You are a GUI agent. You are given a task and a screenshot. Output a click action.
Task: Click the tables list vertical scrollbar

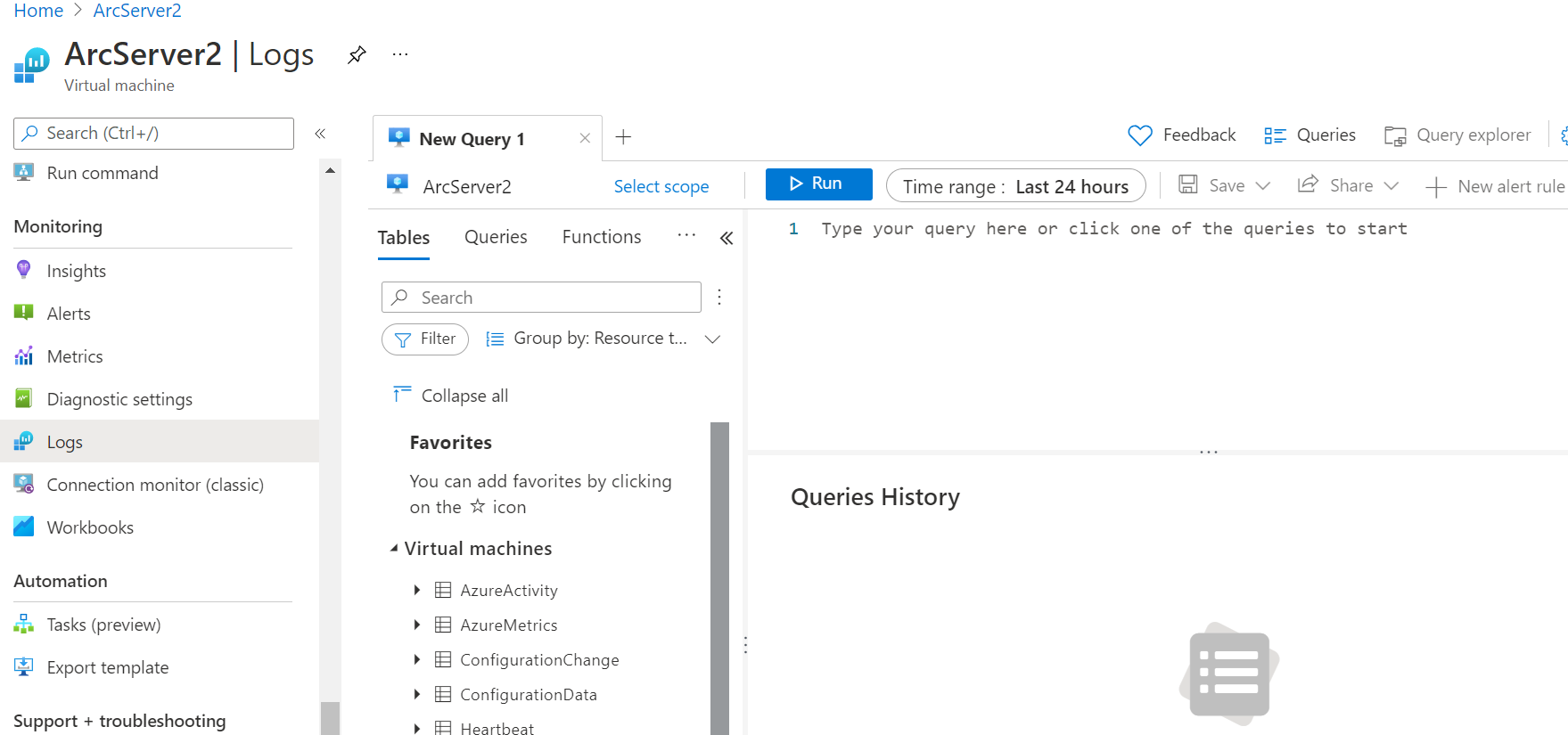(x=719, y=578)
